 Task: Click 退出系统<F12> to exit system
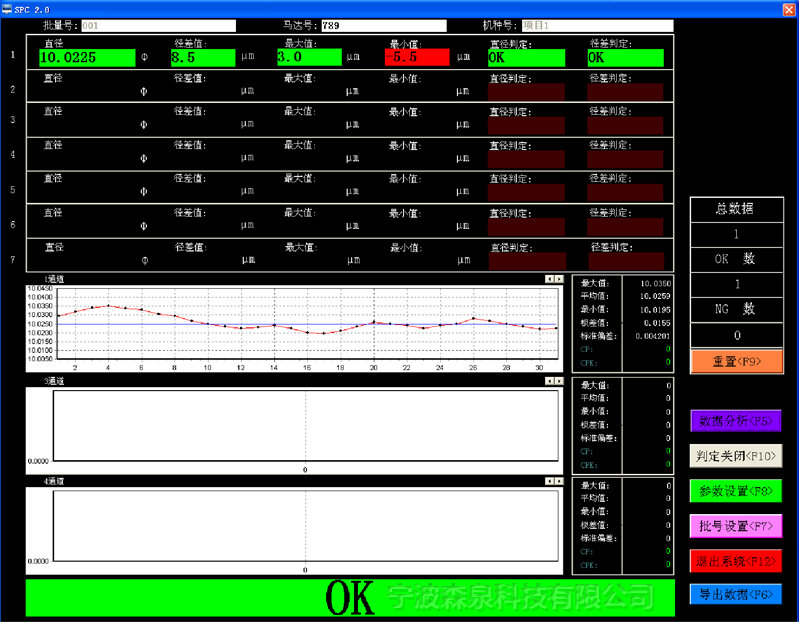(735, 559)
